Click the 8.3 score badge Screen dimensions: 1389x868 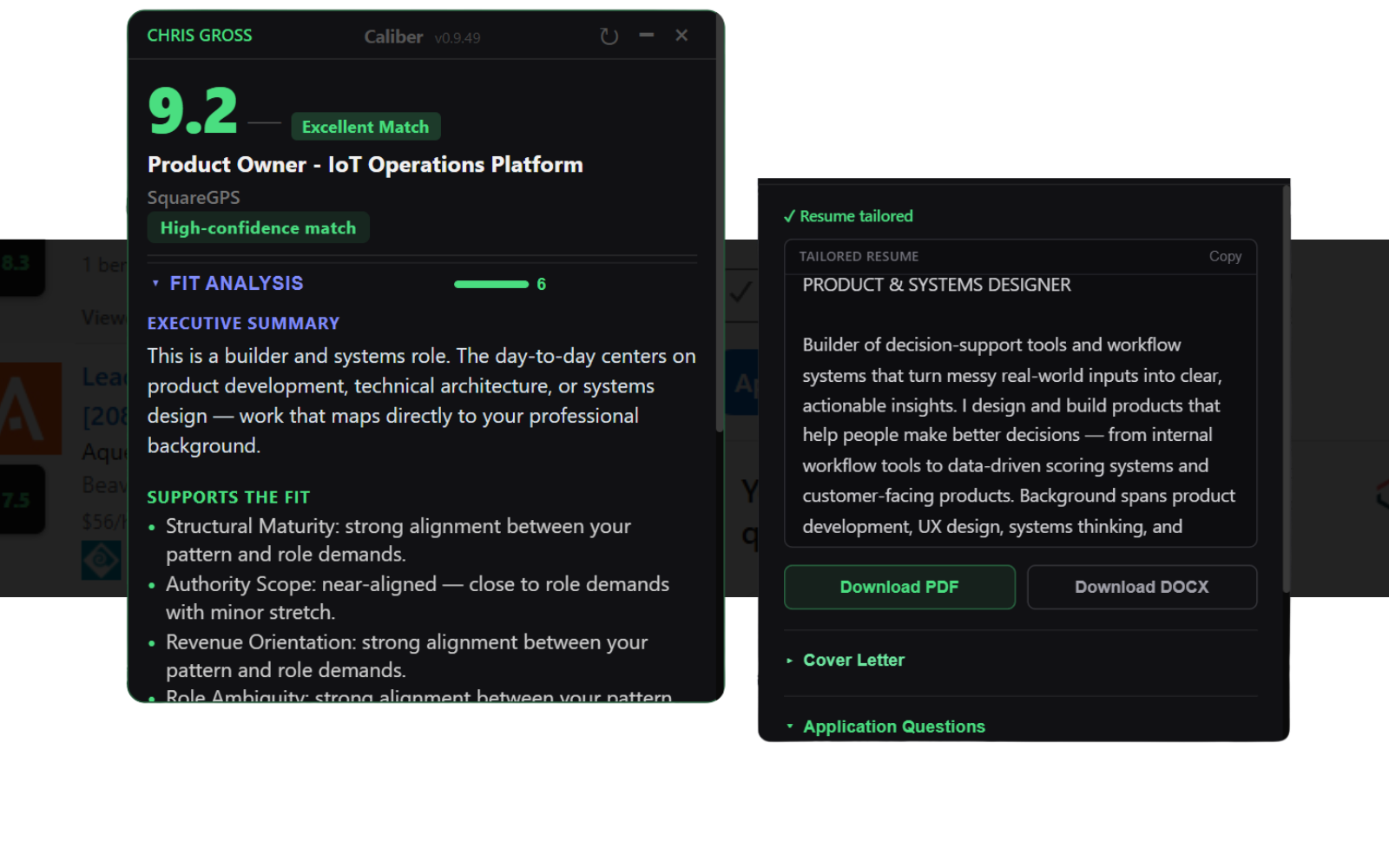(16, 264)
